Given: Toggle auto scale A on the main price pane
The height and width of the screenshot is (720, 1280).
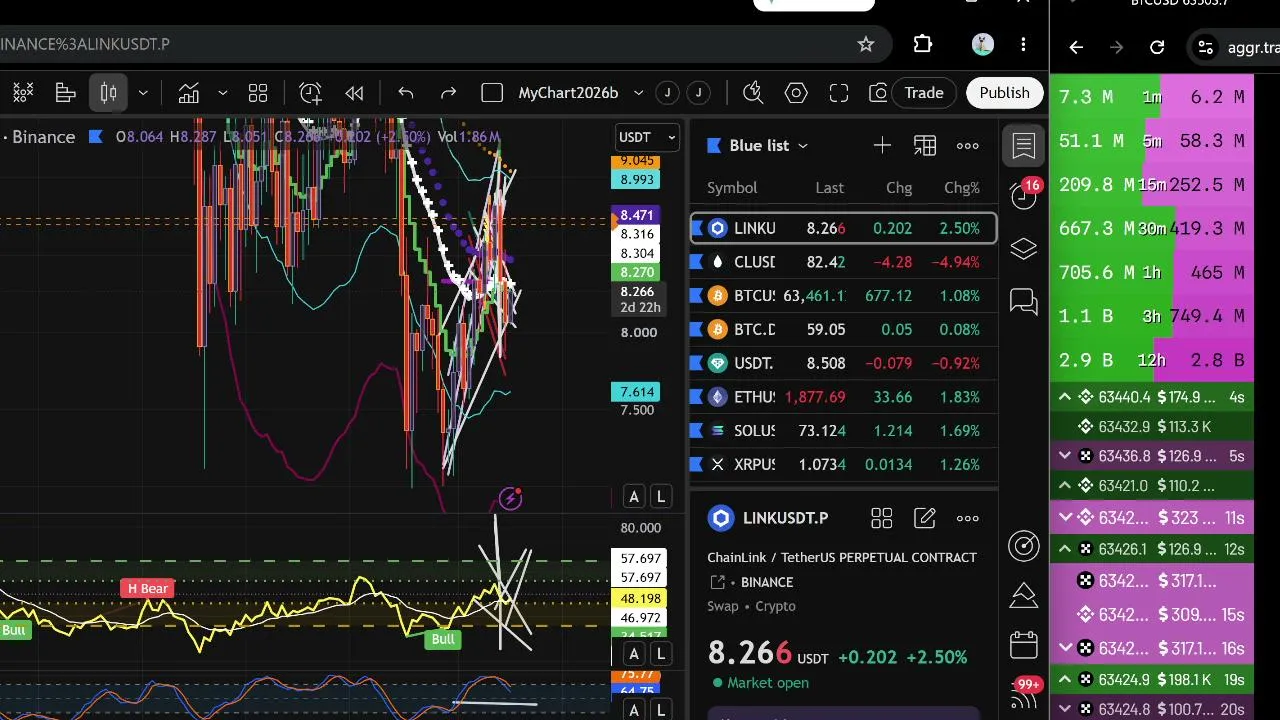Looking at the screenshot, I should pos(634,496).
